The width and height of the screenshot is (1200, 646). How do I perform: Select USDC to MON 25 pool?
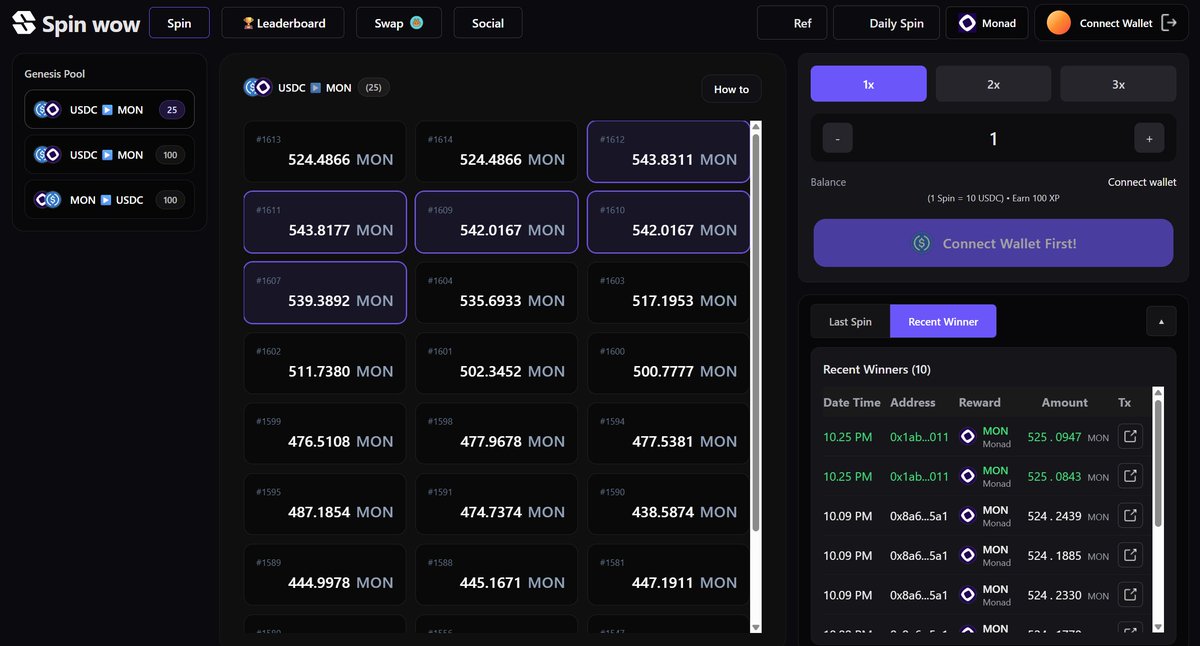tap(109, 110)
